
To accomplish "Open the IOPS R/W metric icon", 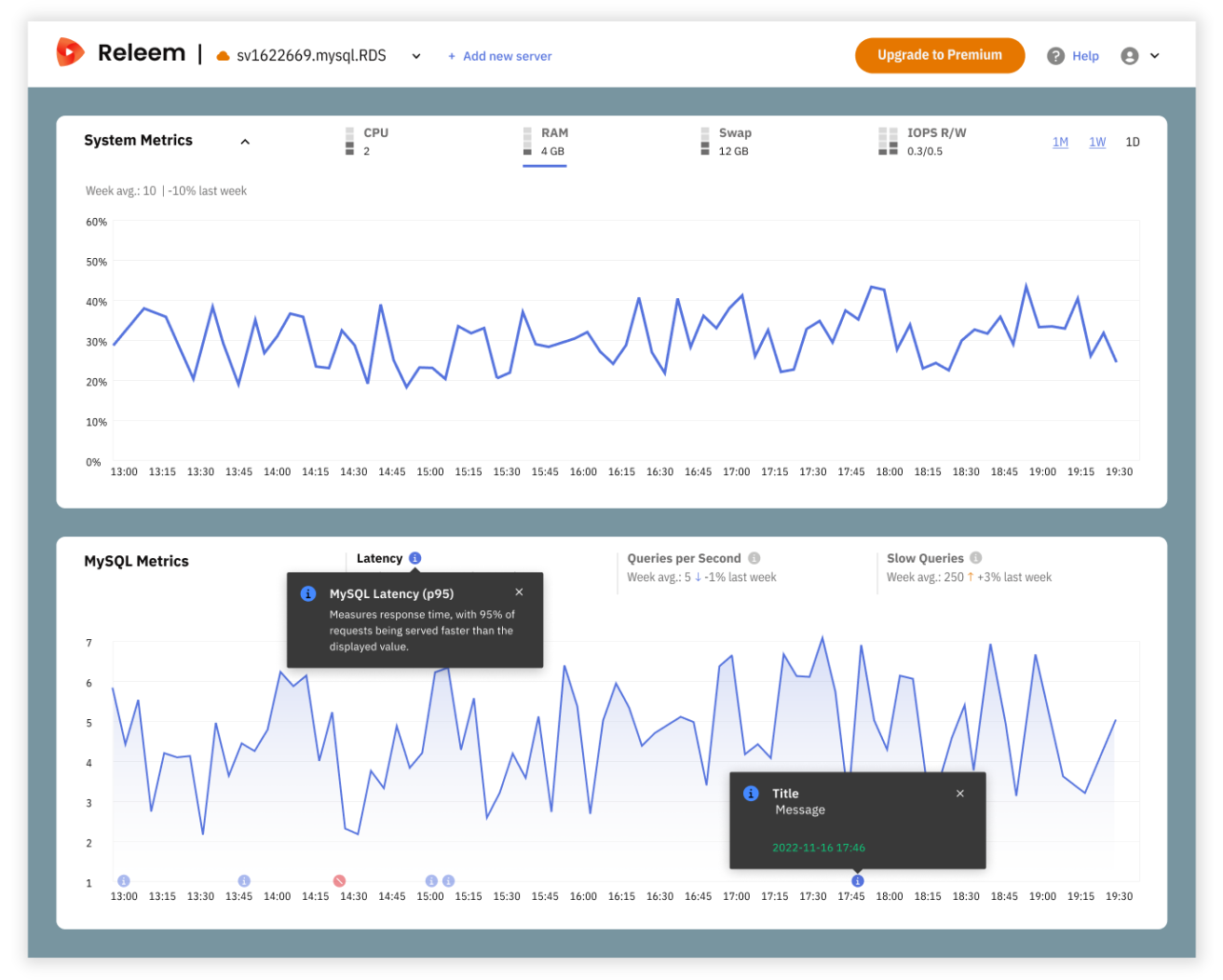I will click(887, 142).
